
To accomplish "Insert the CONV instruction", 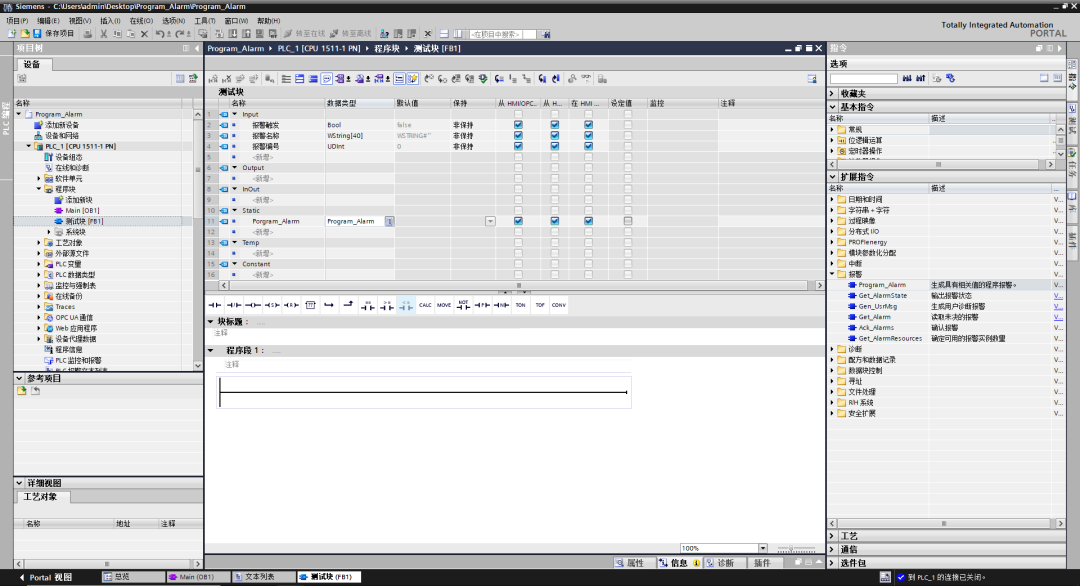I will pos(559,305).
